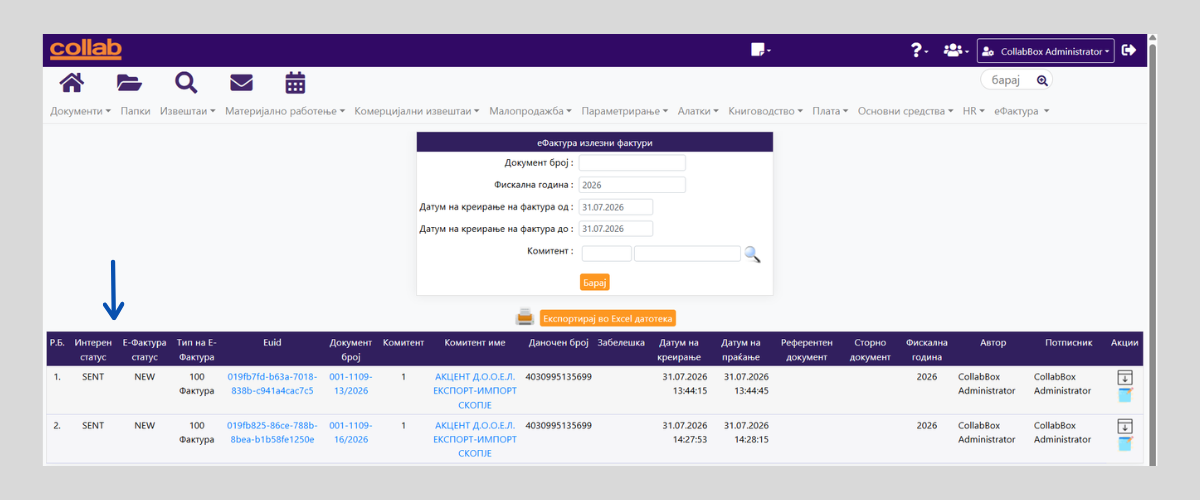Open the Комерцијални извештаи menu

[417, 111]
